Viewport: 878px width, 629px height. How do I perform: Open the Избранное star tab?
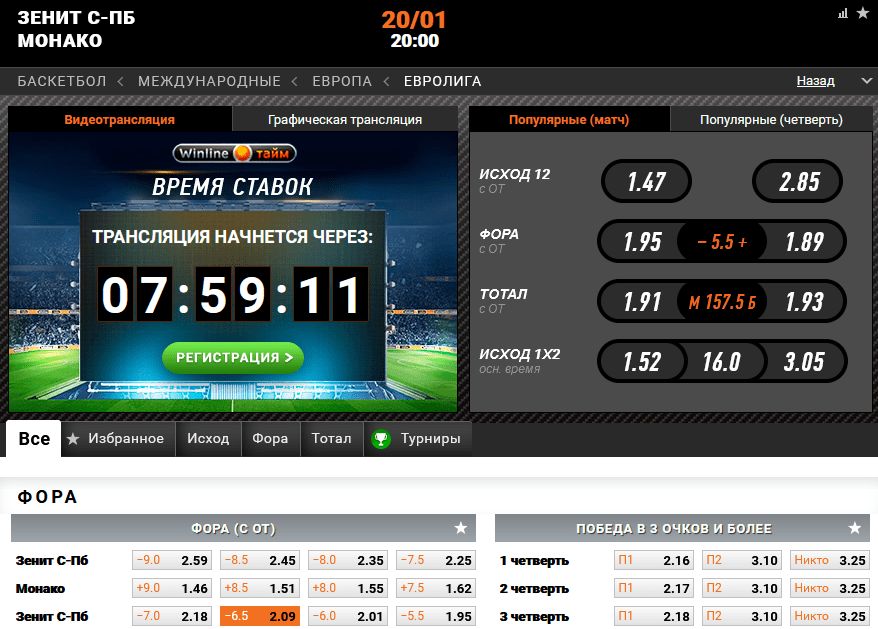coord(116,439)
